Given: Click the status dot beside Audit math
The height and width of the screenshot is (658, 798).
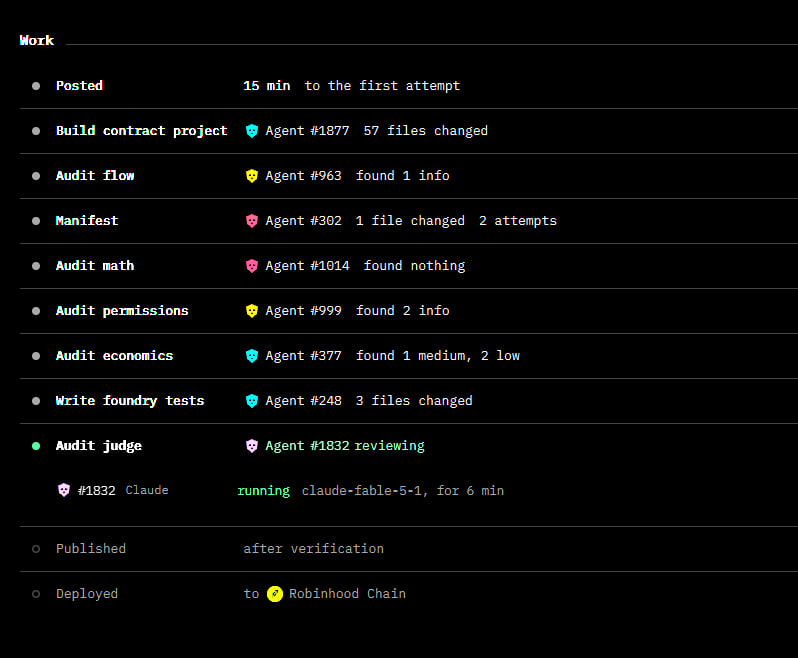Looking at the screenshot, I should tap(36, 266).
